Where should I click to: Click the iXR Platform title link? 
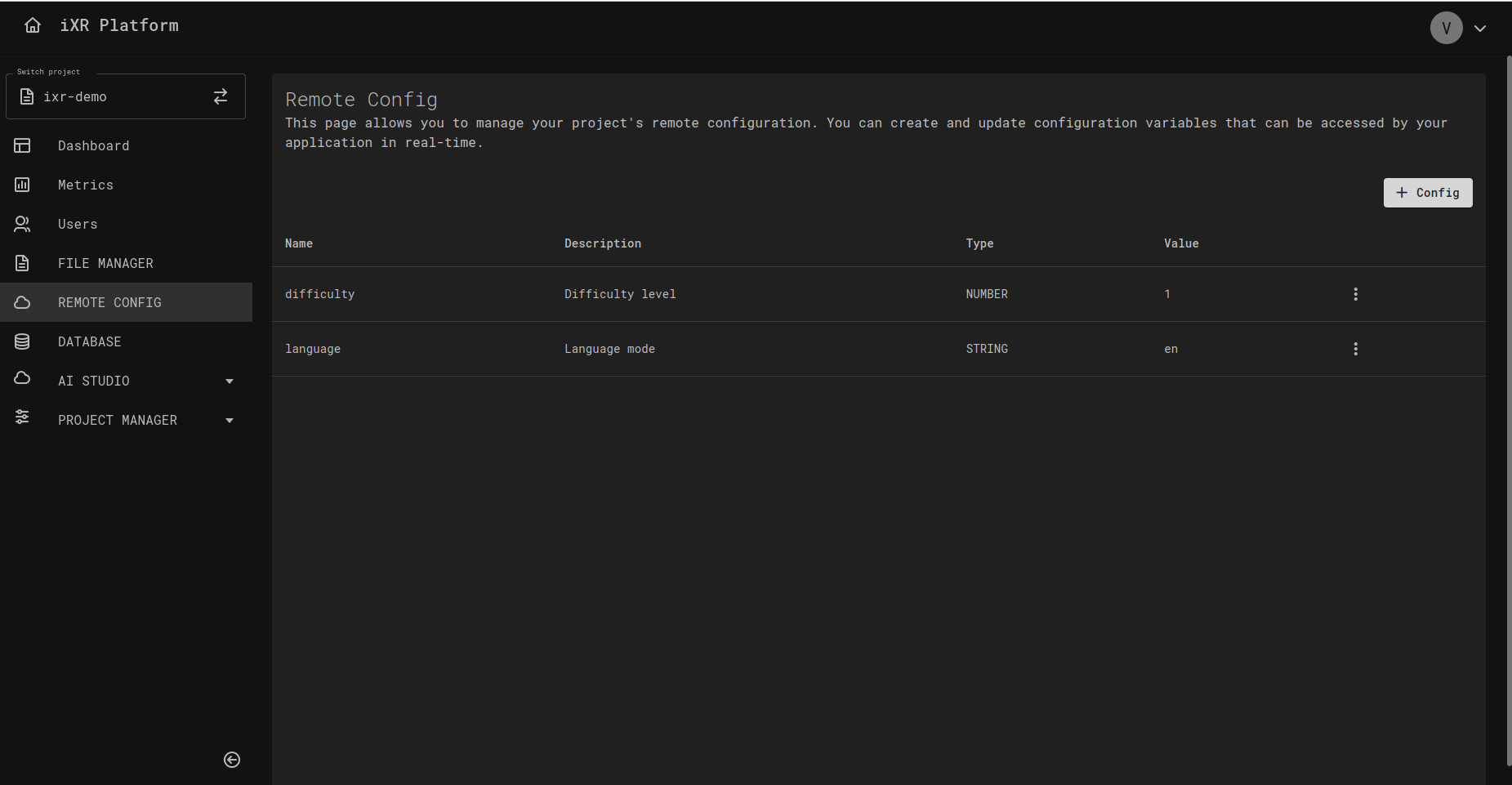click(119, 25)
